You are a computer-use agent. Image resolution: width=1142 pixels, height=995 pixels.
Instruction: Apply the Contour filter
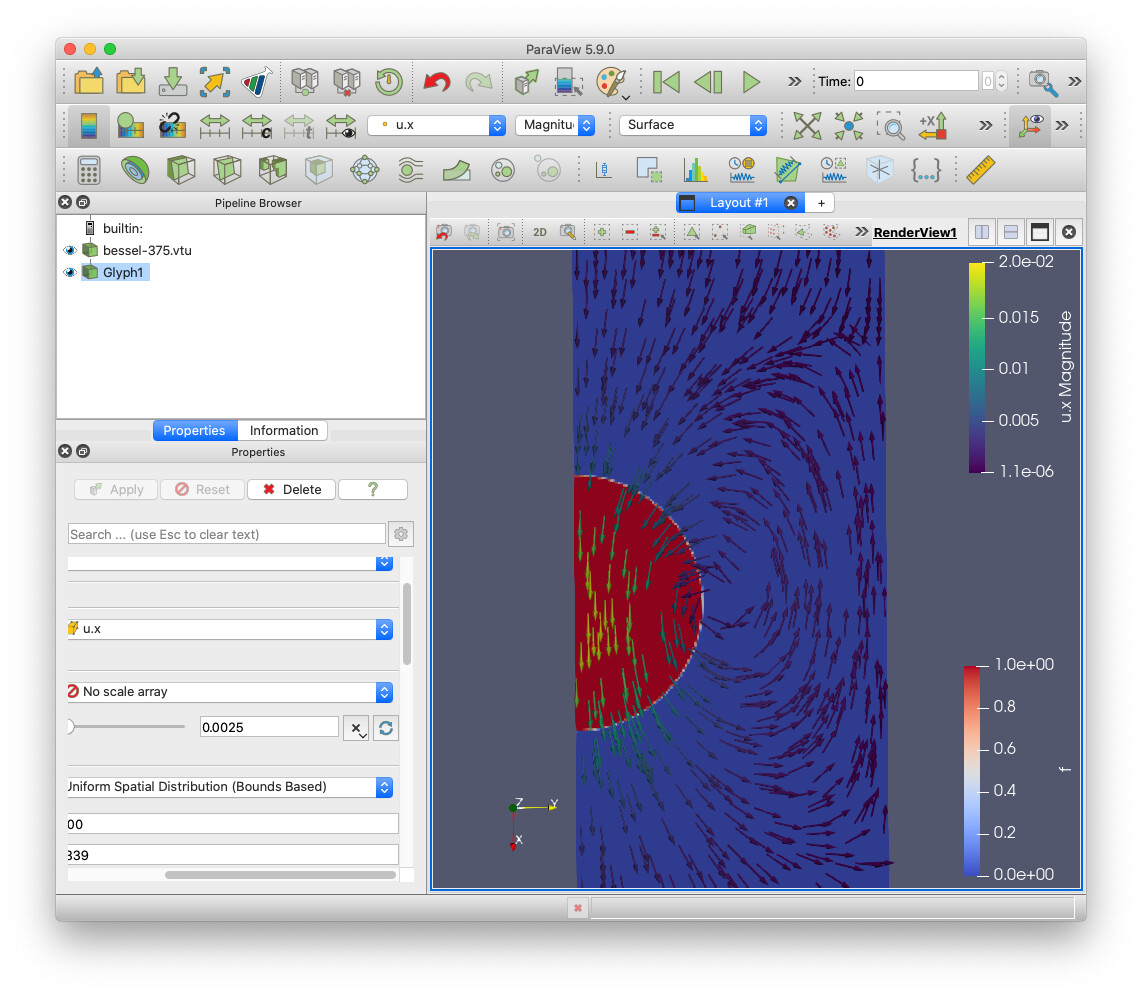135,170
